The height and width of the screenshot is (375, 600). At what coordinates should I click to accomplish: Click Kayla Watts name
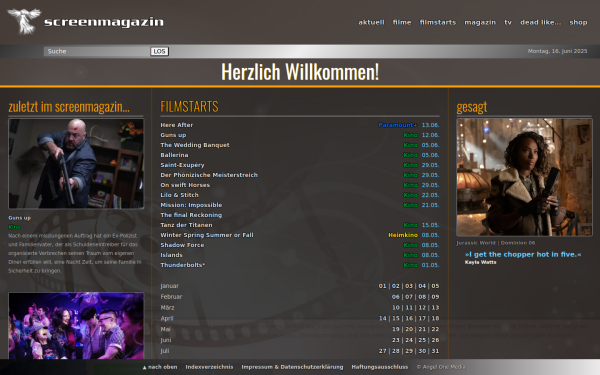[x=480, y=262]
